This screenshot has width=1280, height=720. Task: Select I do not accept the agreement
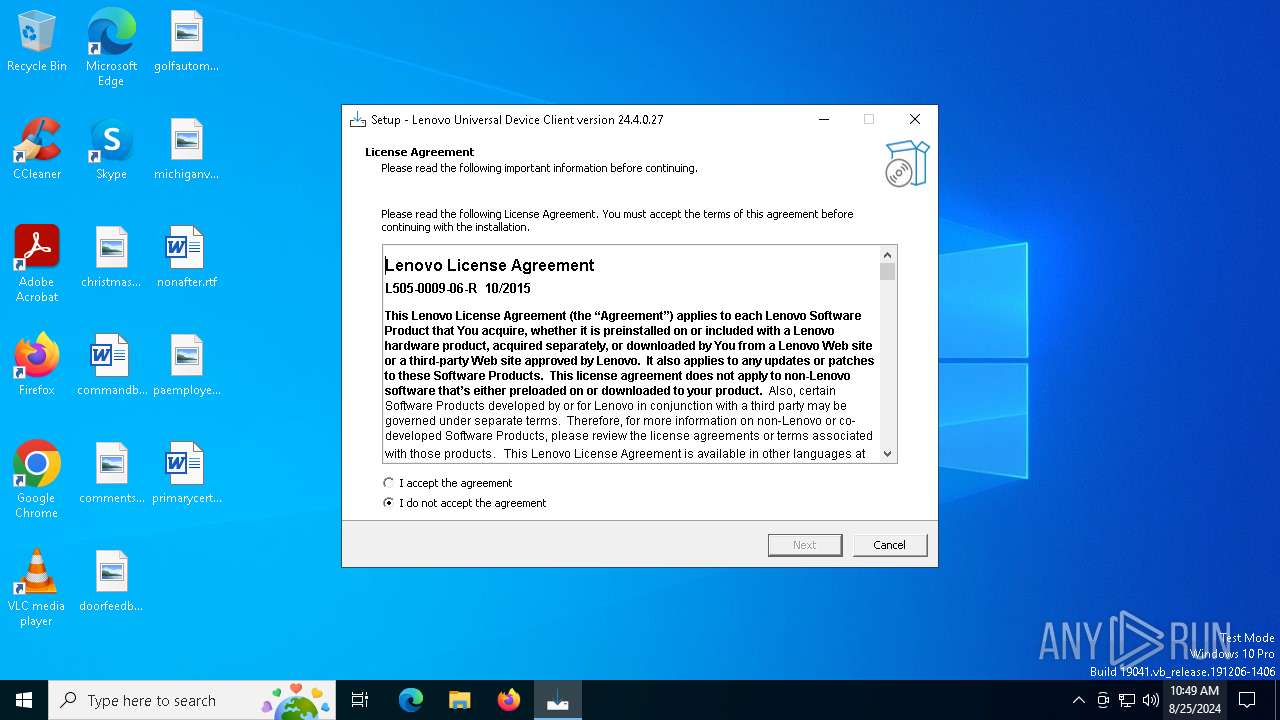click(x=465, y=503)
